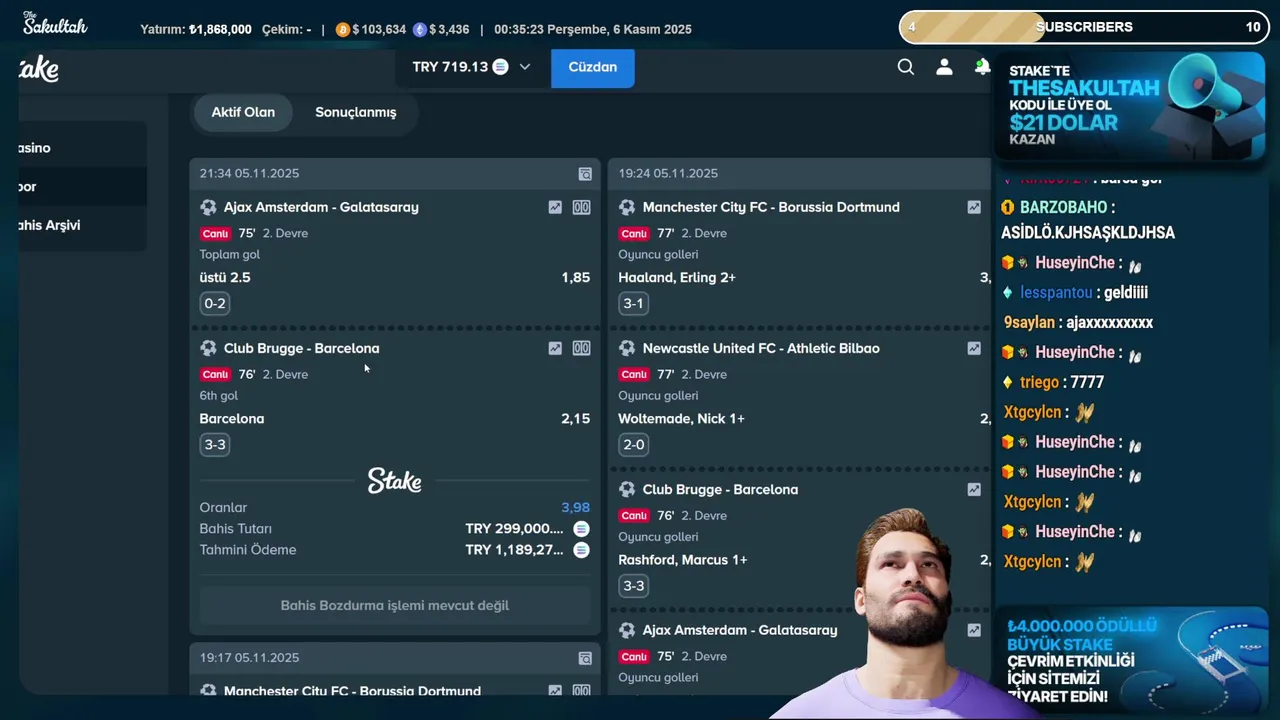
Task: Click the 1,85 odds for üstü 2.5
Action: 576,277
